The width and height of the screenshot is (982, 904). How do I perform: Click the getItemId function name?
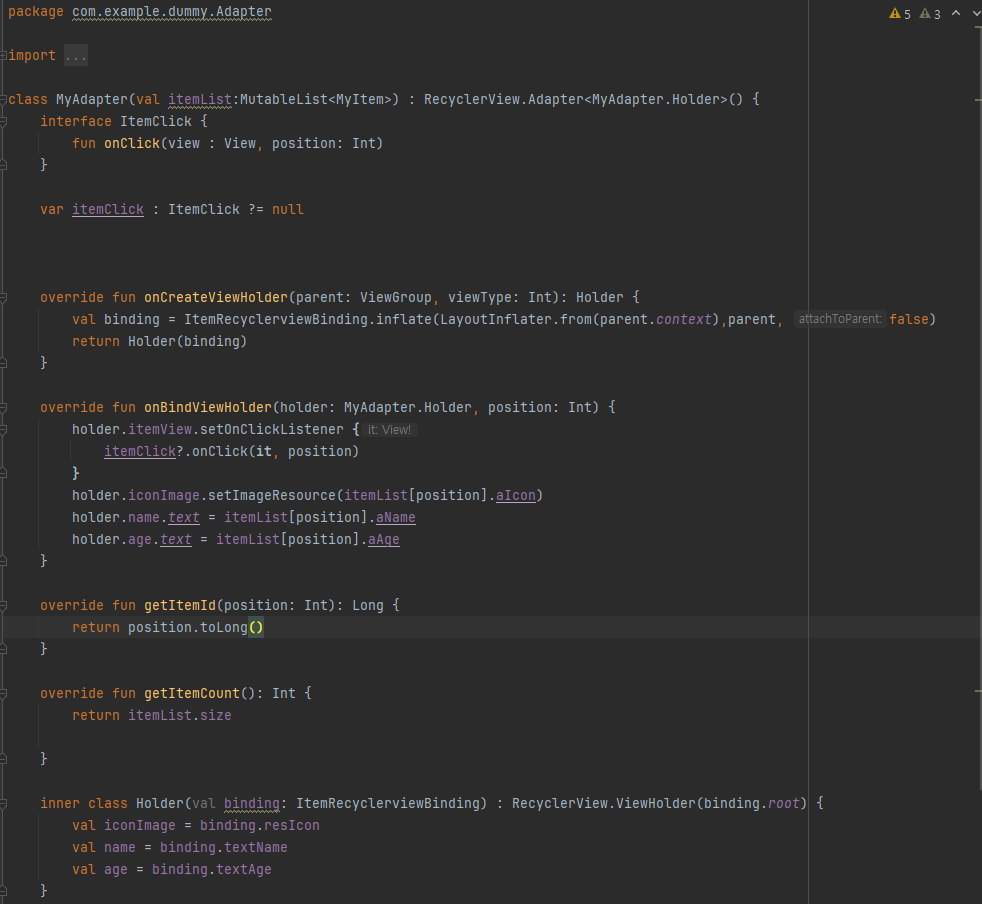(x=180, y=606)
